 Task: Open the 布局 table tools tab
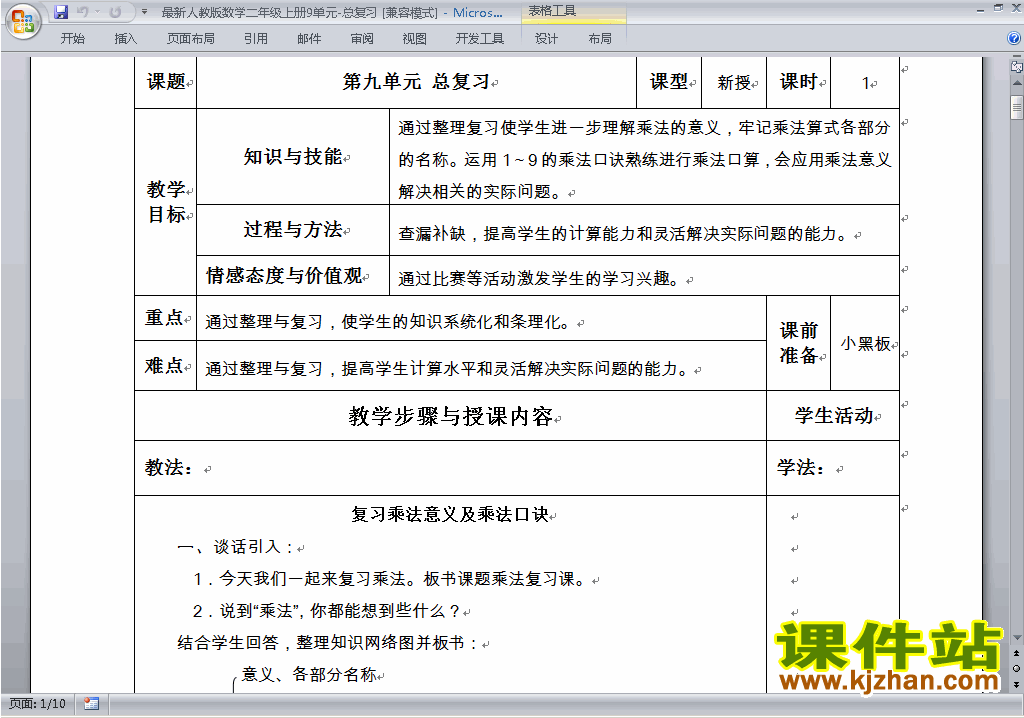[x=600, y=39]
